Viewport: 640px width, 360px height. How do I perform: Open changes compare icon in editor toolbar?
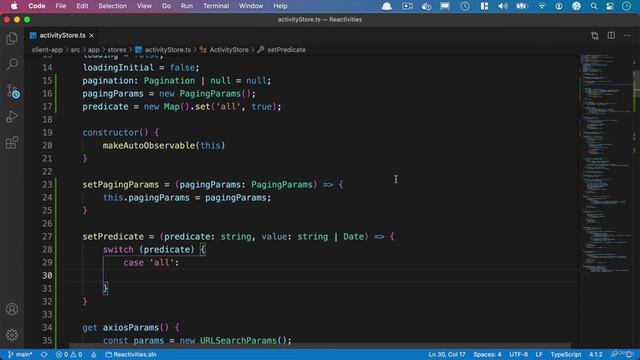click(595, 36)
